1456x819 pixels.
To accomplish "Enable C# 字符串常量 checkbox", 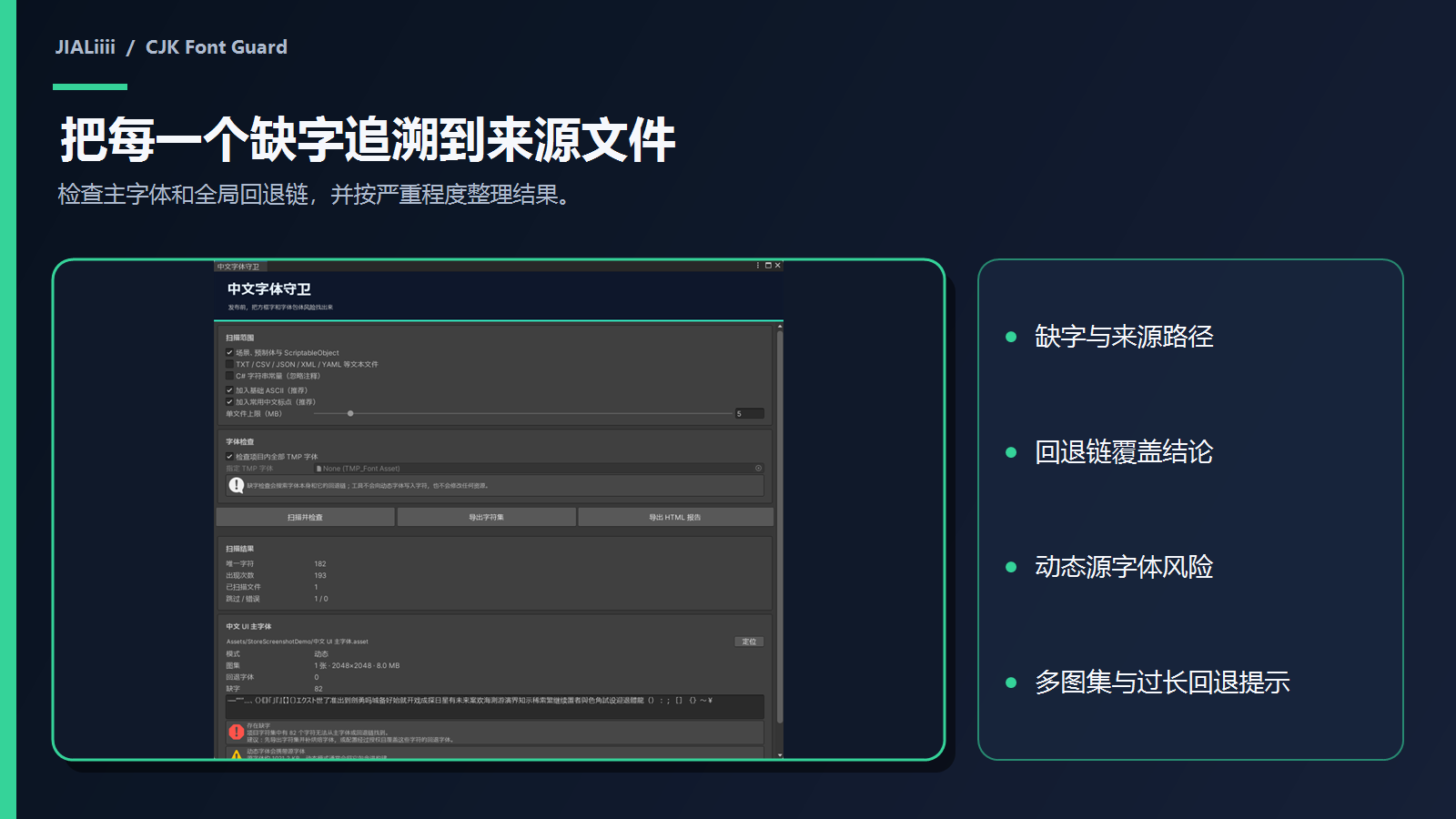I will 229,375.
